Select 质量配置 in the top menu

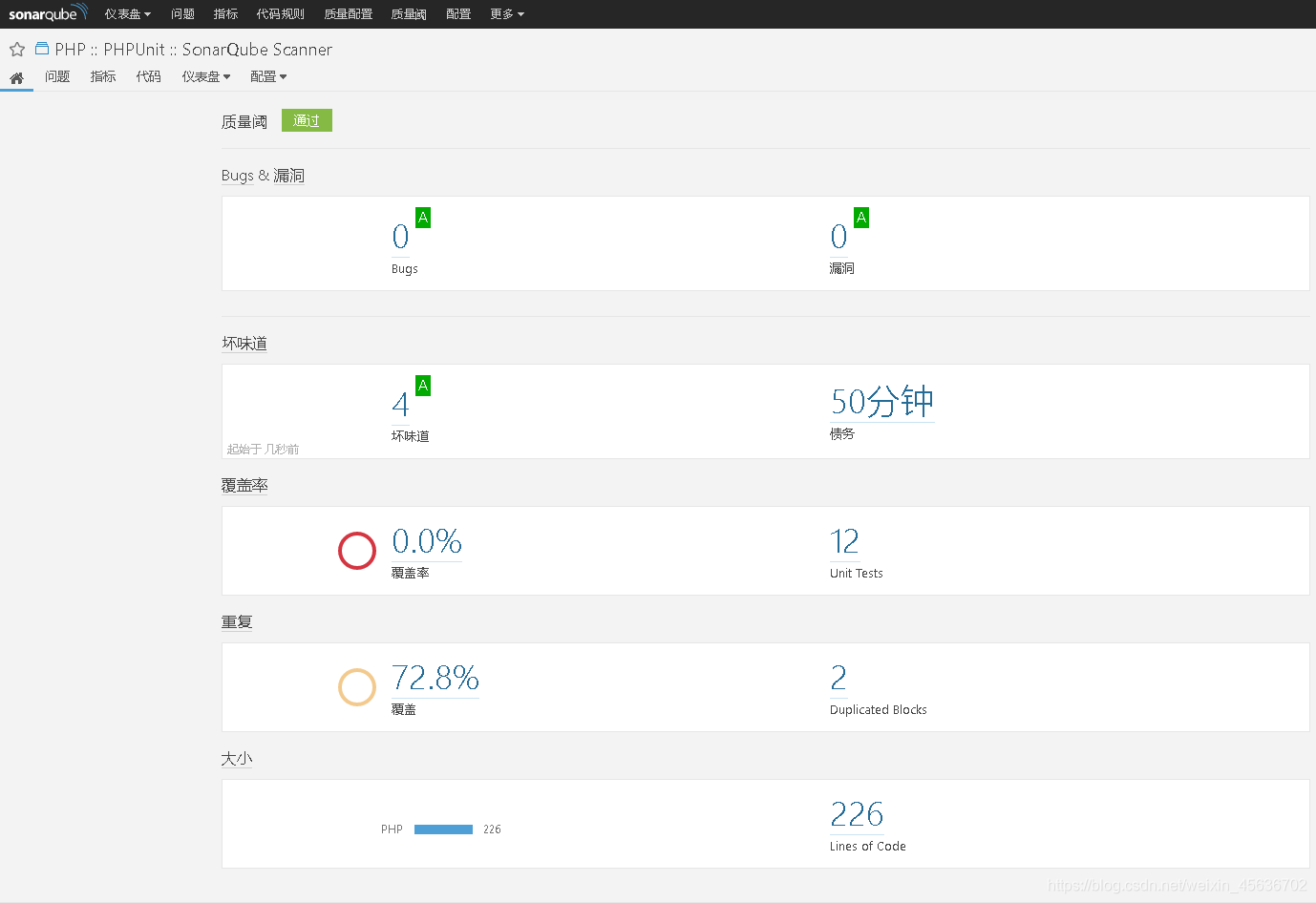(348, 13)
